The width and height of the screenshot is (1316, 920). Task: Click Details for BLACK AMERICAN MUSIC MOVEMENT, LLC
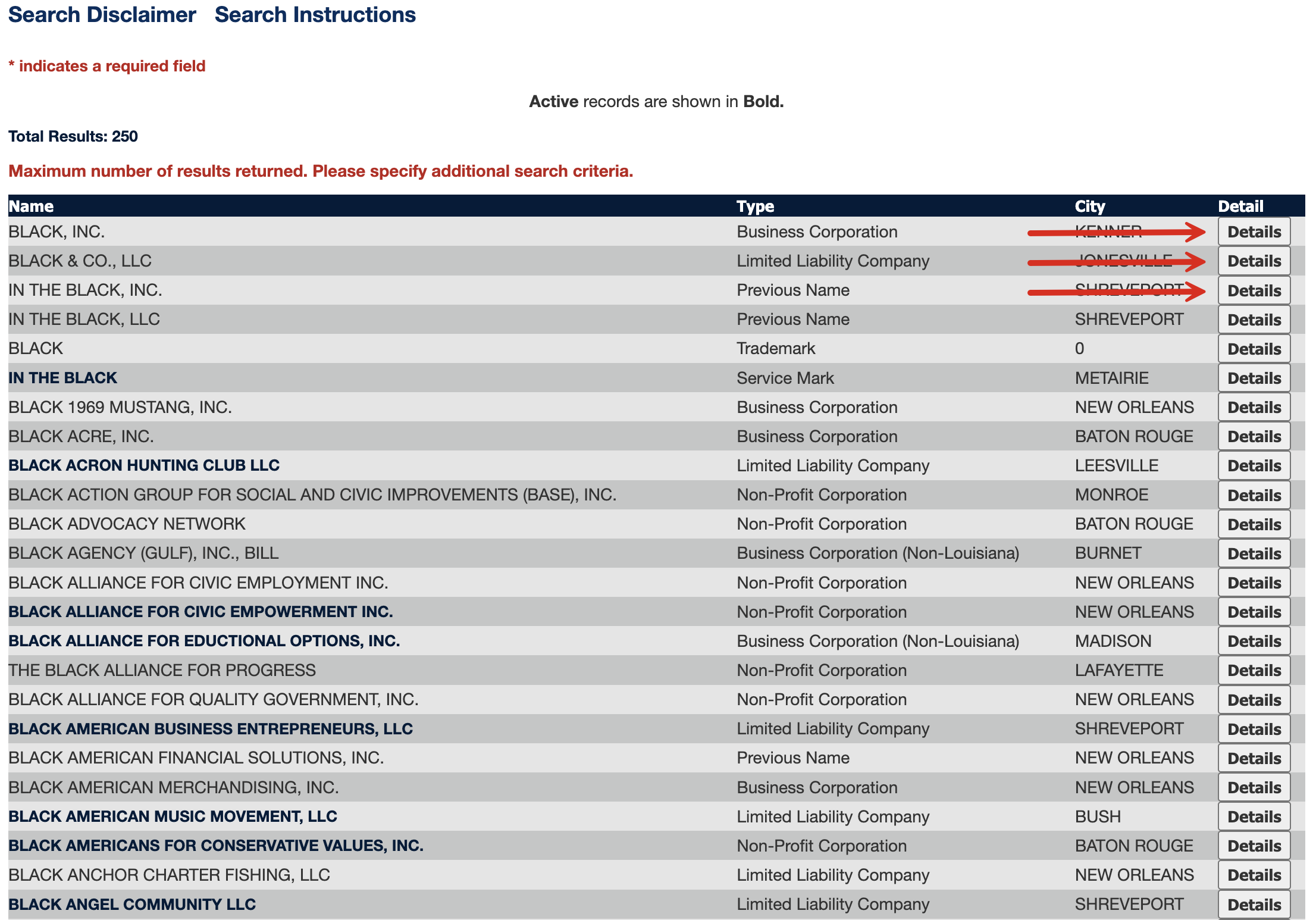(x=1254, y=816)
